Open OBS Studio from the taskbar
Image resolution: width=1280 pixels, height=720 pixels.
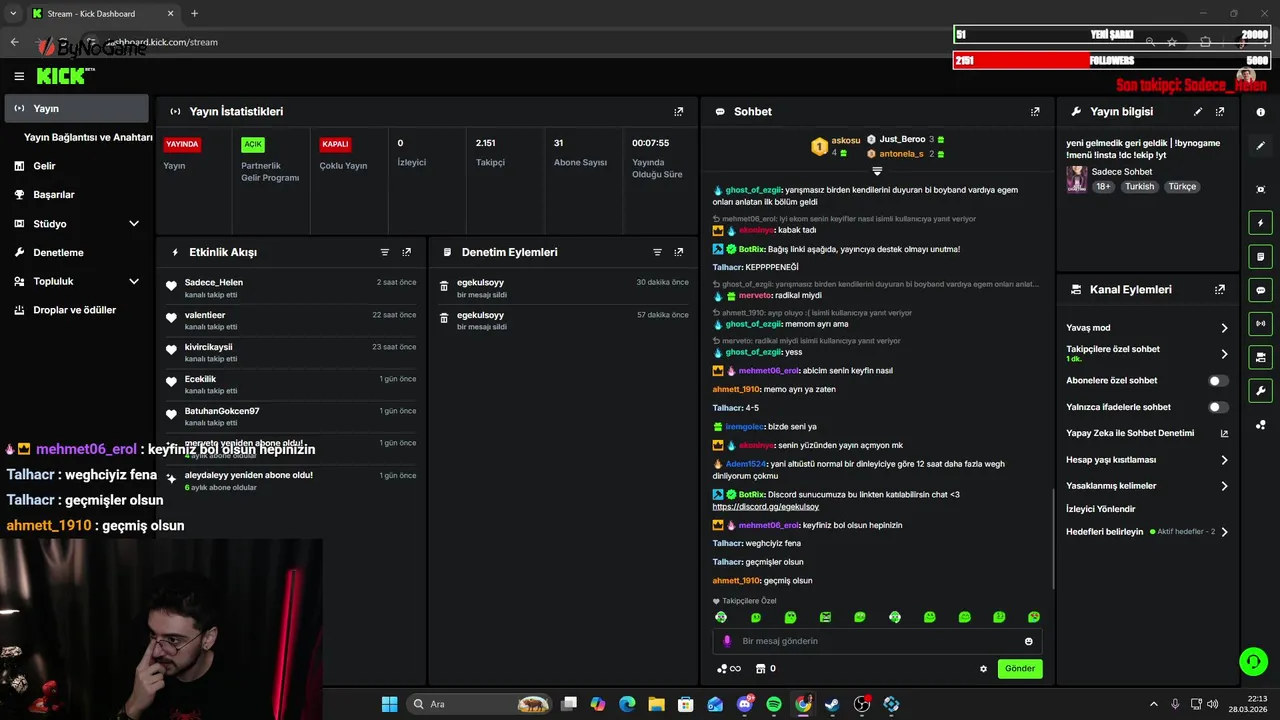pyautogui.click(x=862, y=704)
